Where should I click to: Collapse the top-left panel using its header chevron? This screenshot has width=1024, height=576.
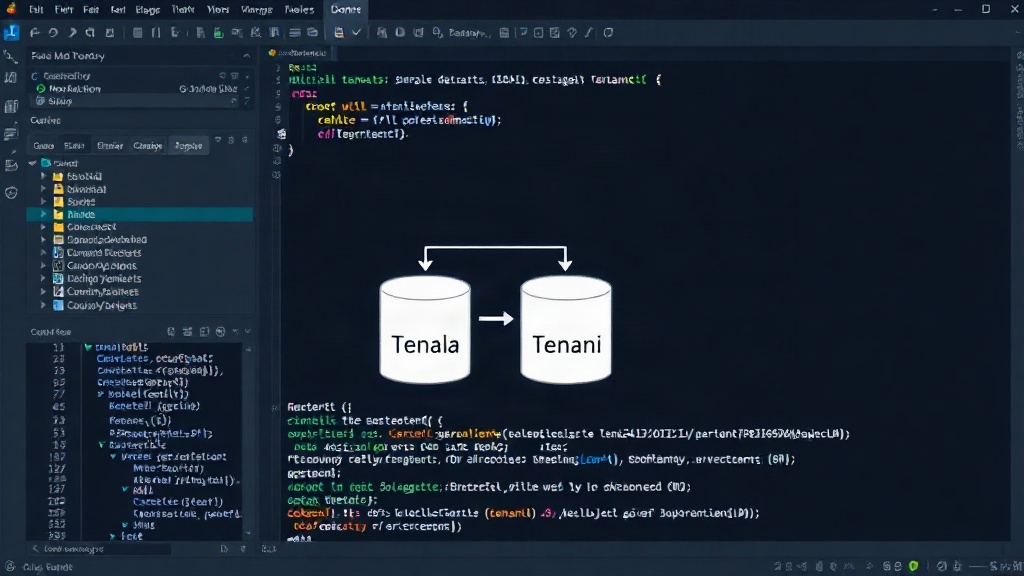click(246, 56)
